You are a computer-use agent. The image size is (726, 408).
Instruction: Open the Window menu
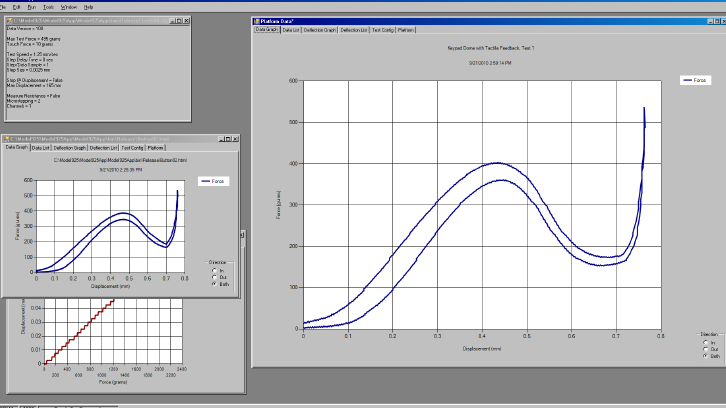tap(68, 6)
